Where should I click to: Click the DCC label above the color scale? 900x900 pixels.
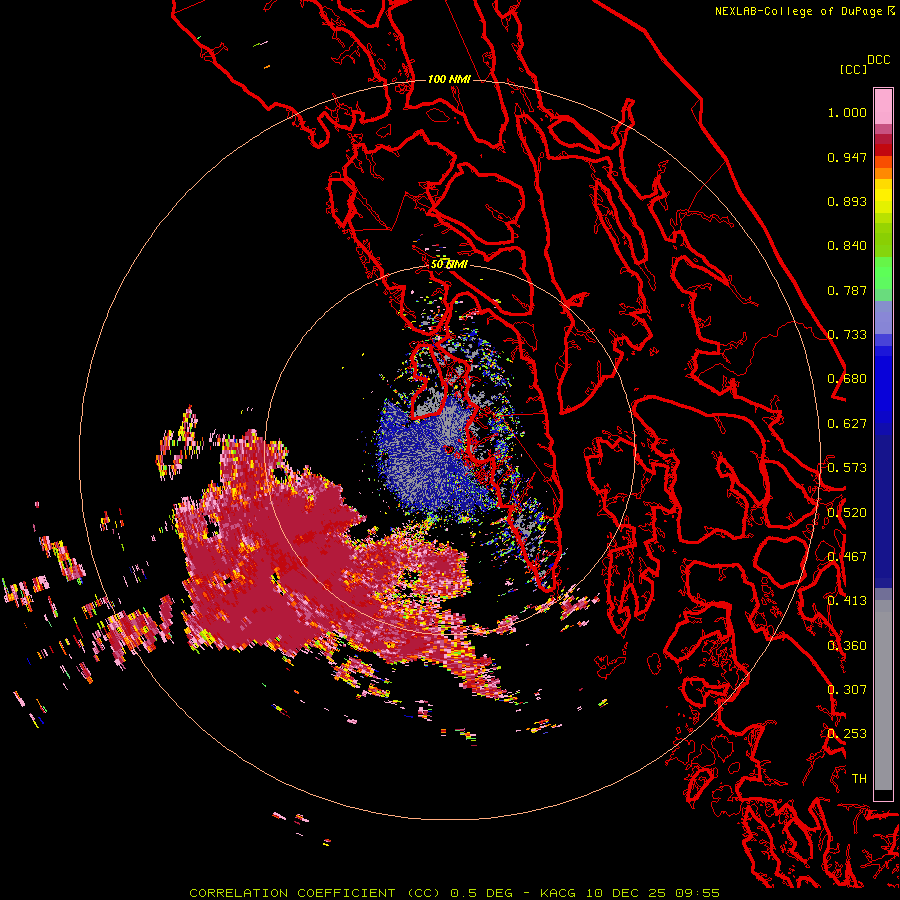pos(879,60)
